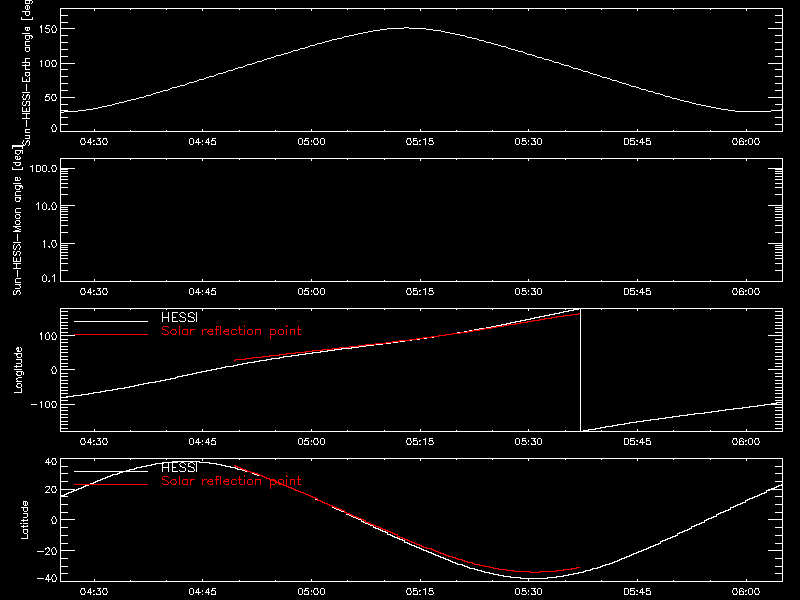Click 06:00 label under Earth angle plot

point(746,142)
